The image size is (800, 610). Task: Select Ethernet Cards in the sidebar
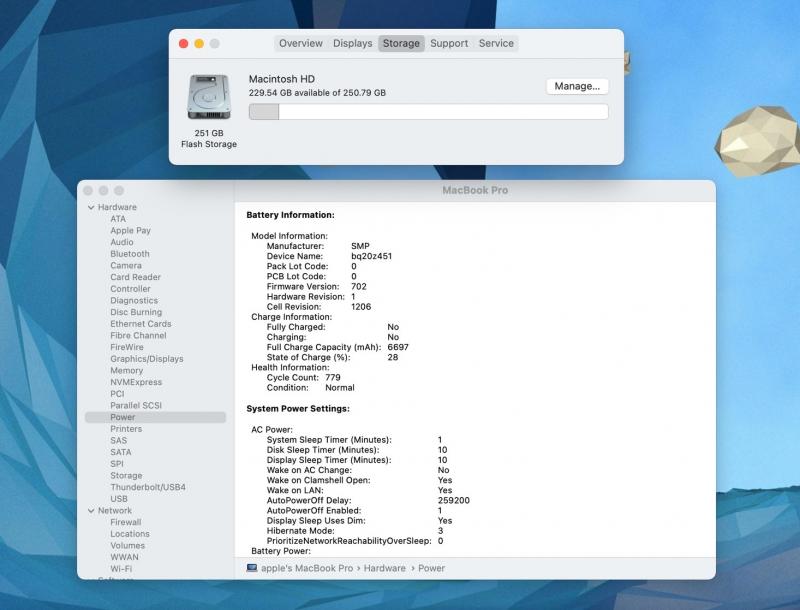click(141, 324)
